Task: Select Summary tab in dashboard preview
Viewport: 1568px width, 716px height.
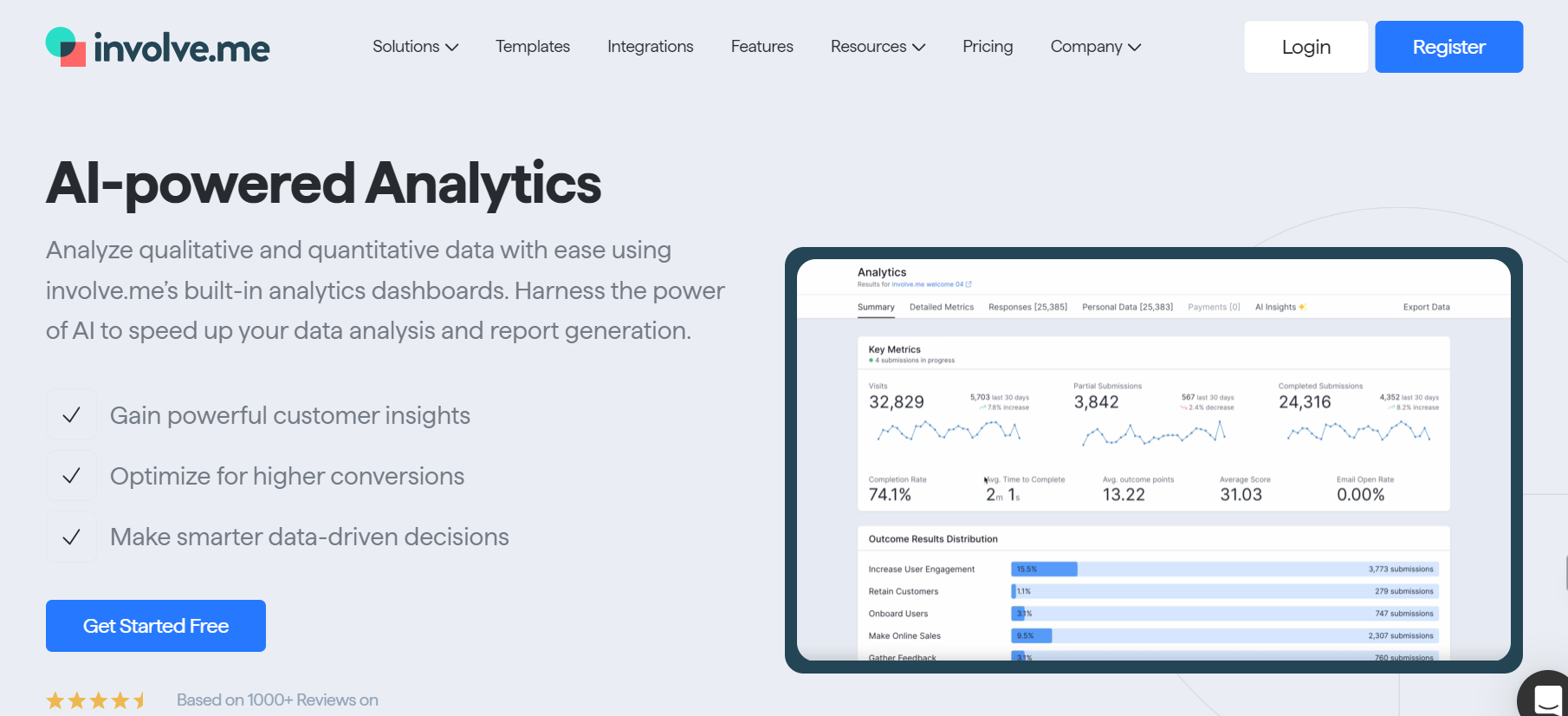Action: [x=876, y=308]
